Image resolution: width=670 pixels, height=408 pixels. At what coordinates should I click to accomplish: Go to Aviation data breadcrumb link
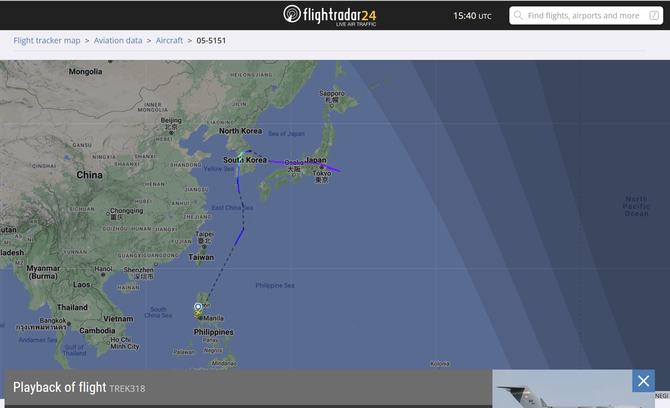[x=118, y=41]
